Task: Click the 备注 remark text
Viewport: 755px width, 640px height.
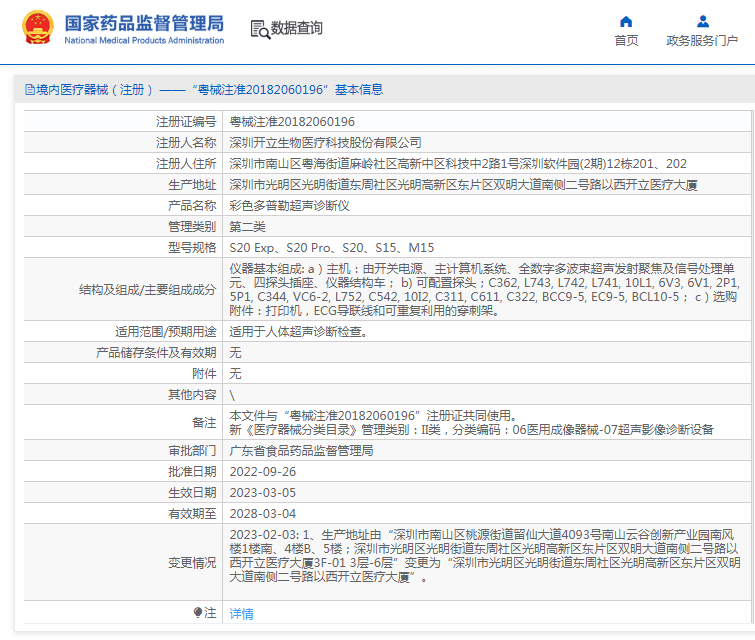Action: [x=471, y=422]
